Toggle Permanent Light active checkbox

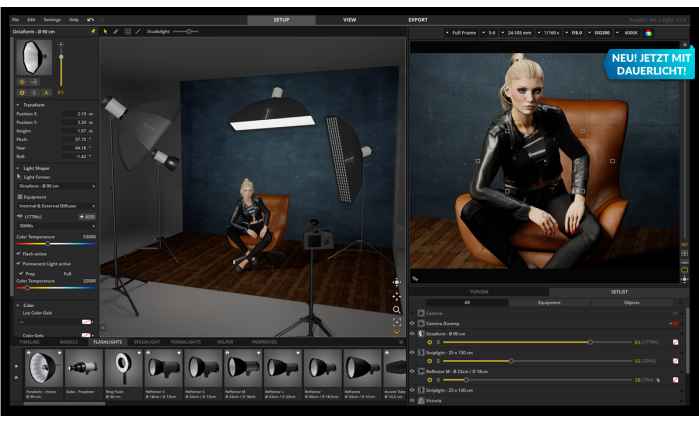(18, 263)
